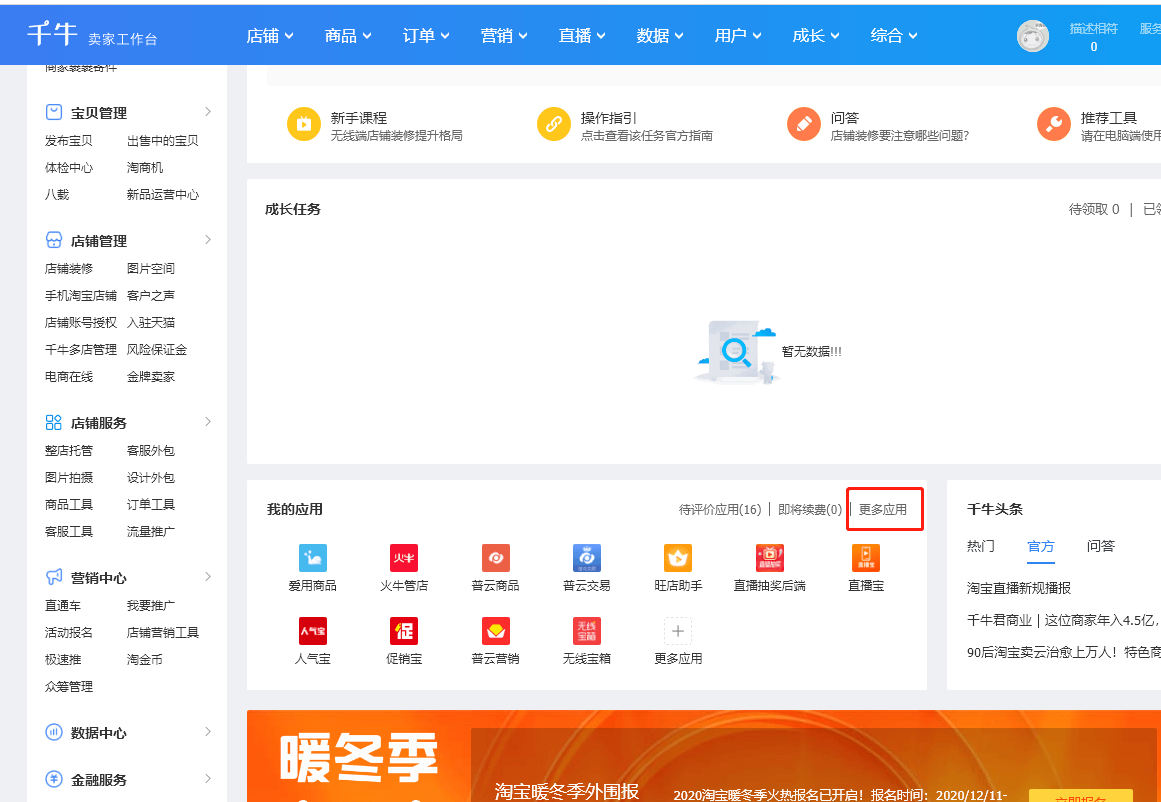
Task: Open the 商品 dropdown menu
Action: [x=348, y=36]
